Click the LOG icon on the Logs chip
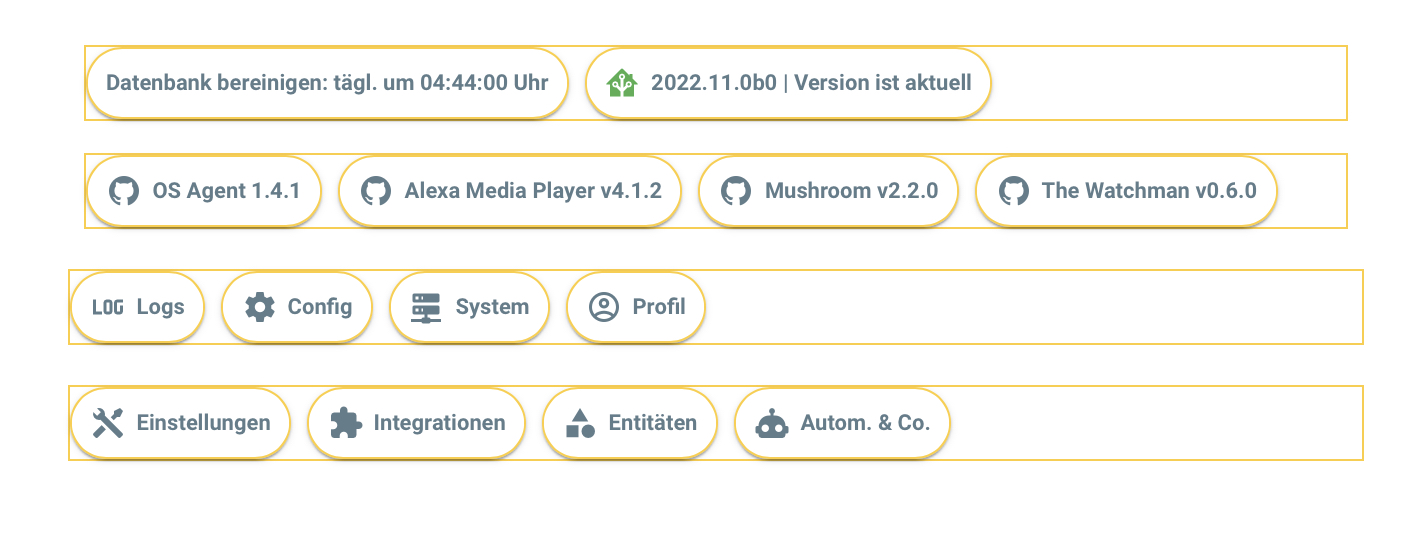The height and width of the screenshot is (556, 1407). 107,307
